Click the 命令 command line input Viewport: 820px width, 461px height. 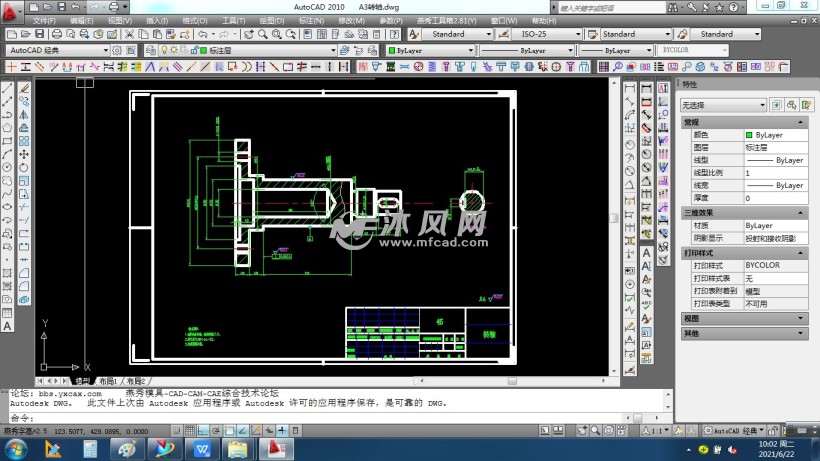coord(317,418)
